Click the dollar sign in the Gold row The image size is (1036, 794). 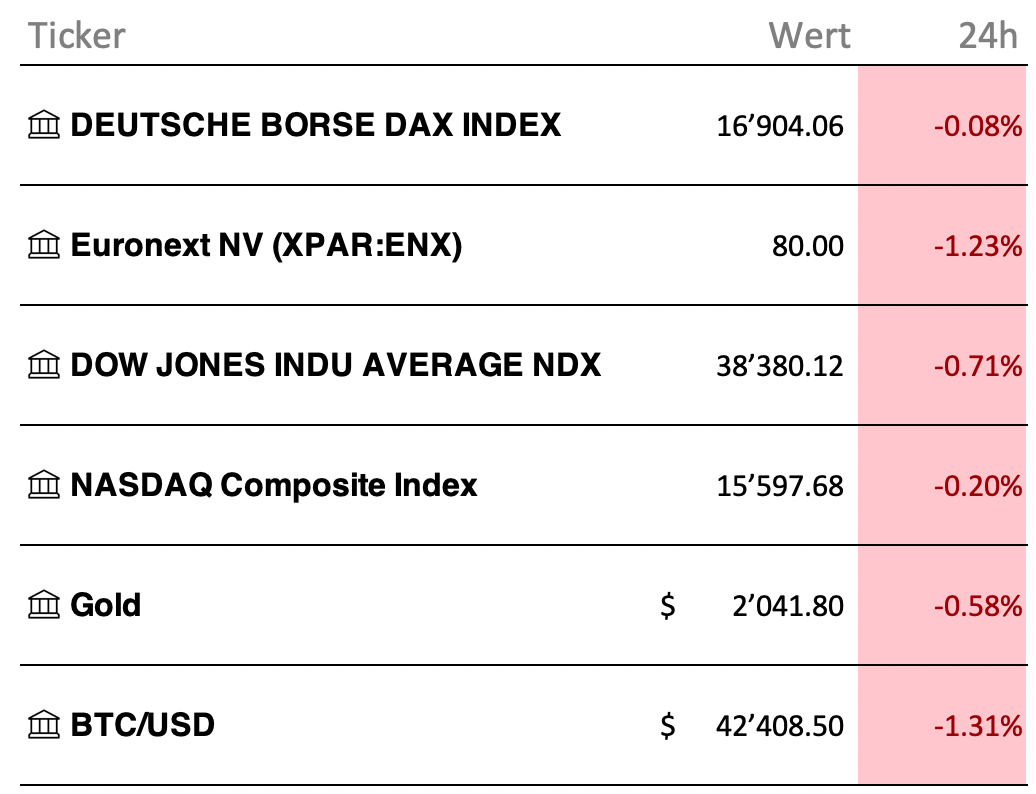[668, 606]
